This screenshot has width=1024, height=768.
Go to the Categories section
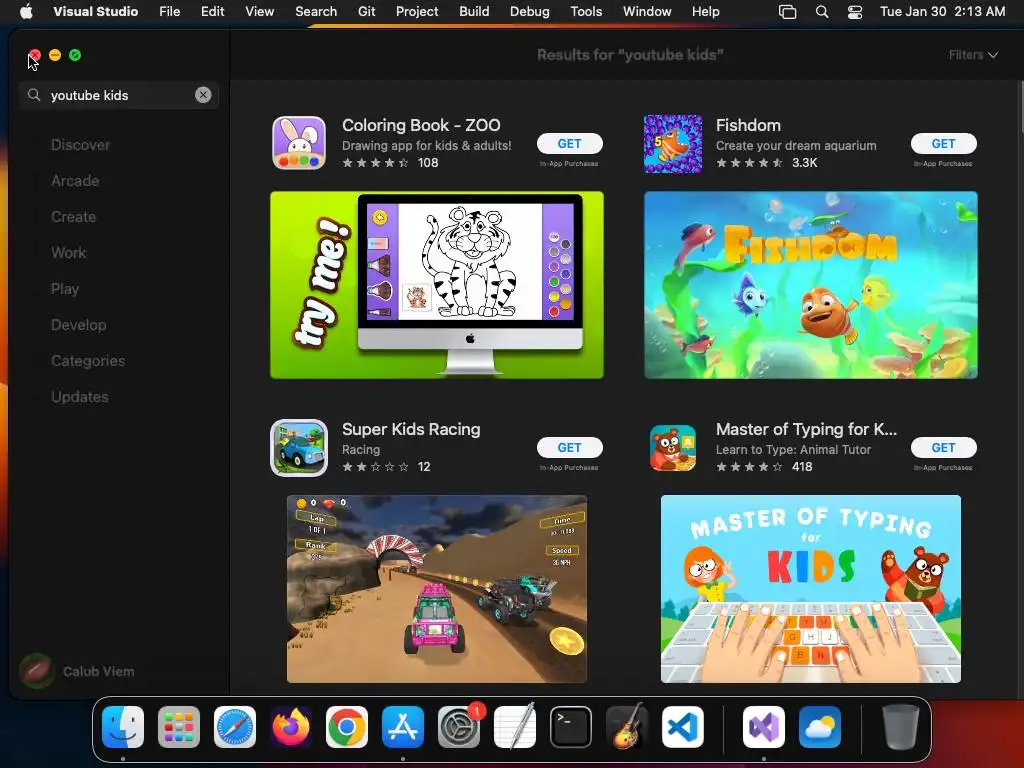coord(88,360)
